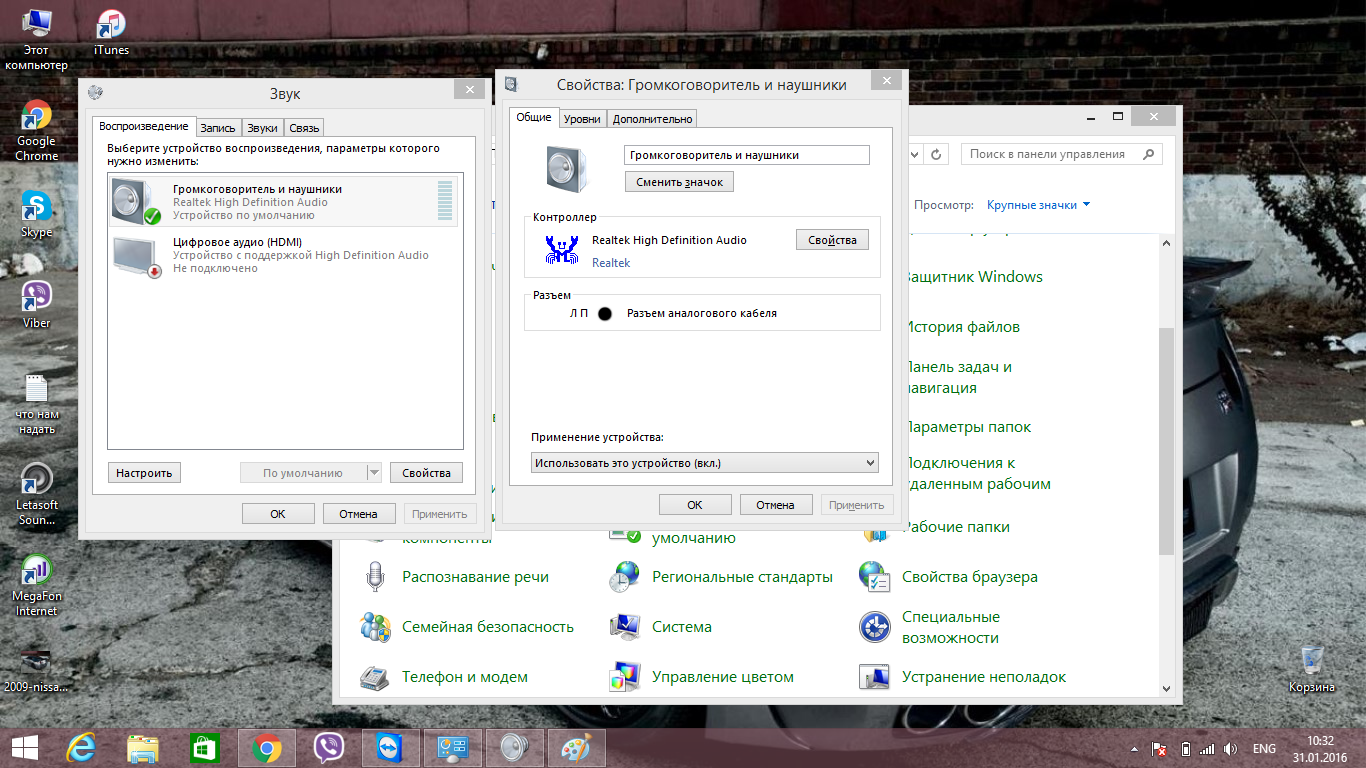Open the Система control panel link
The height and width of the screenshot is (768, 1366).
681,627
